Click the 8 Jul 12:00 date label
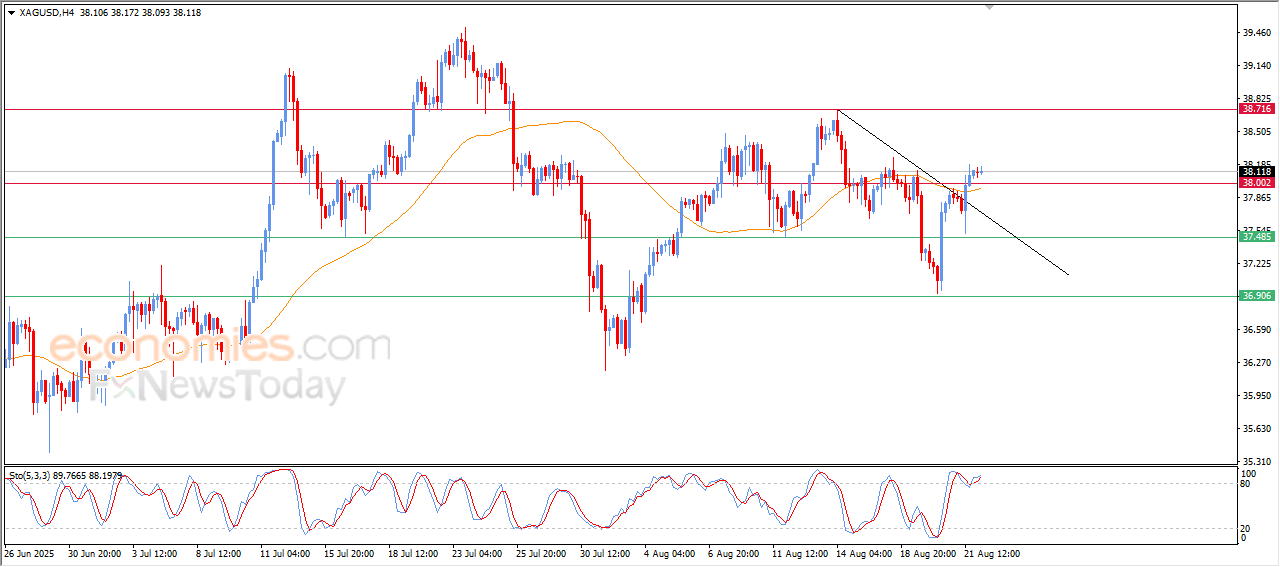 pyautogui.click(x=220, y=553)
